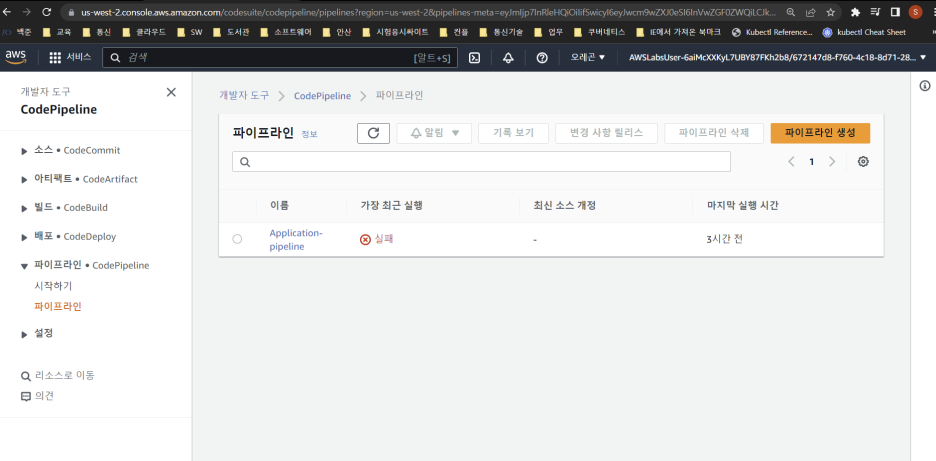The height and width of the screenshot is (461, 936).
Task: Click 파이프라인 생성 button
Action: click(820, 133)
